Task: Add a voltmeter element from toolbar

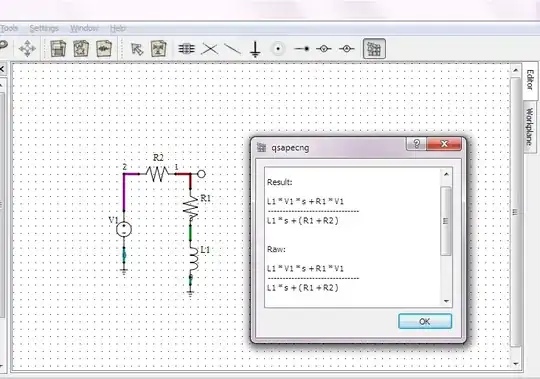Action: tap(323, 49)
